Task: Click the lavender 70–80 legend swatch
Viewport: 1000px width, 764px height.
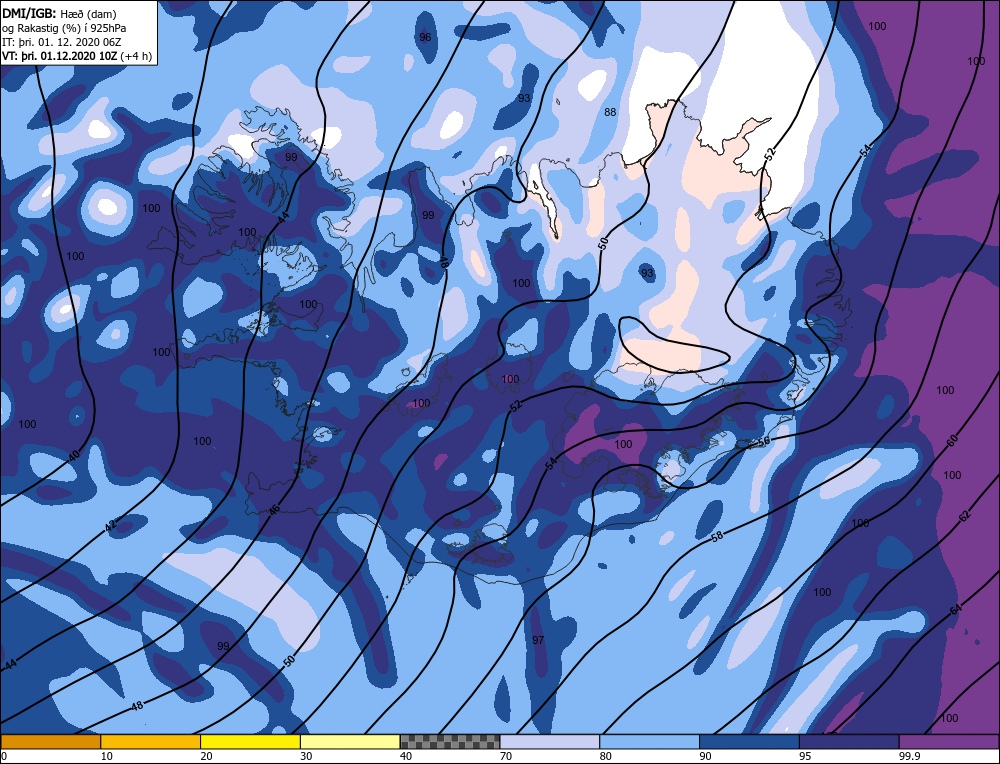Action: click(550, 742)
